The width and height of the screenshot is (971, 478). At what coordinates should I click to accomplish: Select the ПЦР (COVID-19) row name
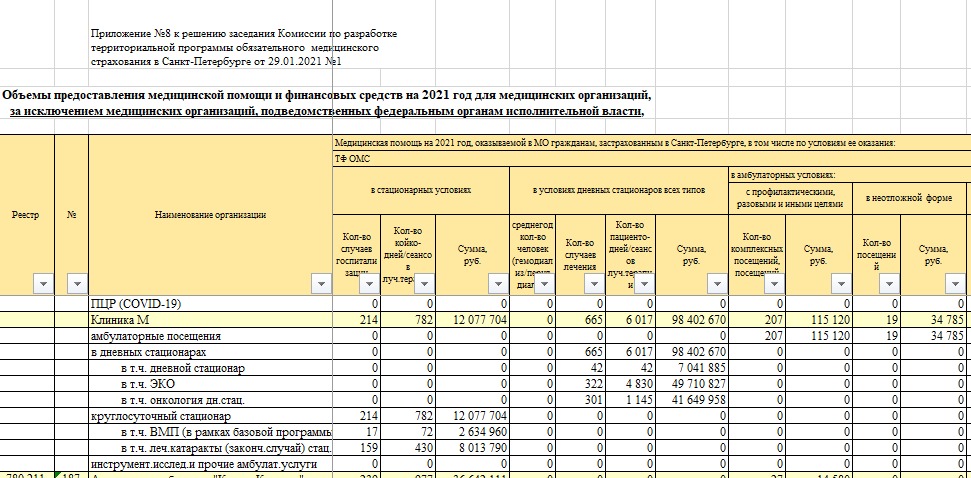(211, 304)
